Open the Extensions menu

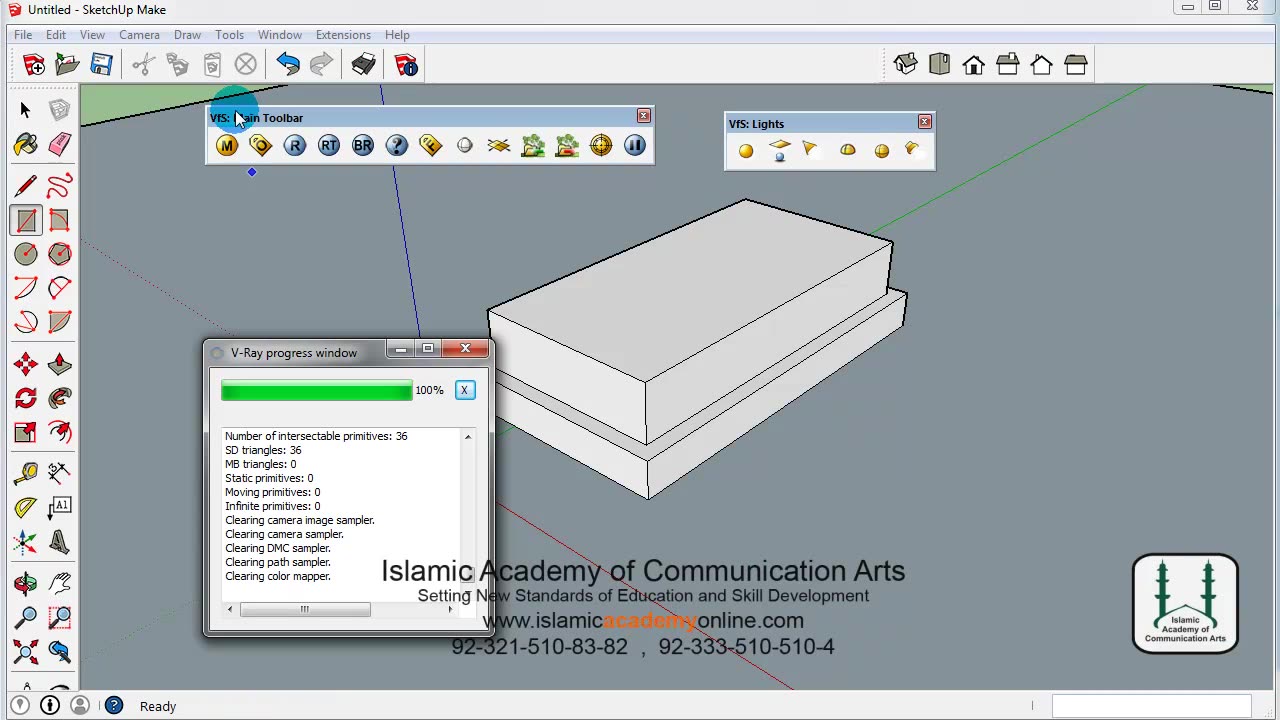click(x=343, y=35)
